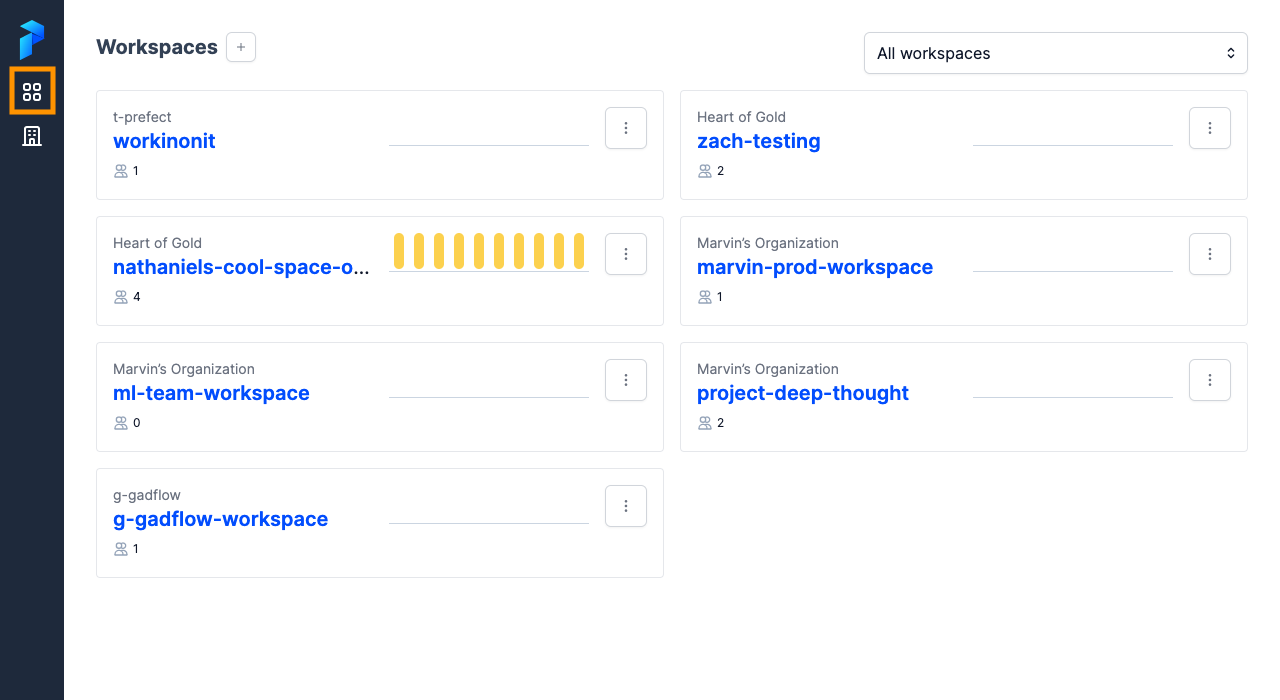Open the Workspaces grid icon in sidebar
1280x700 pixels.
[32, 92]
